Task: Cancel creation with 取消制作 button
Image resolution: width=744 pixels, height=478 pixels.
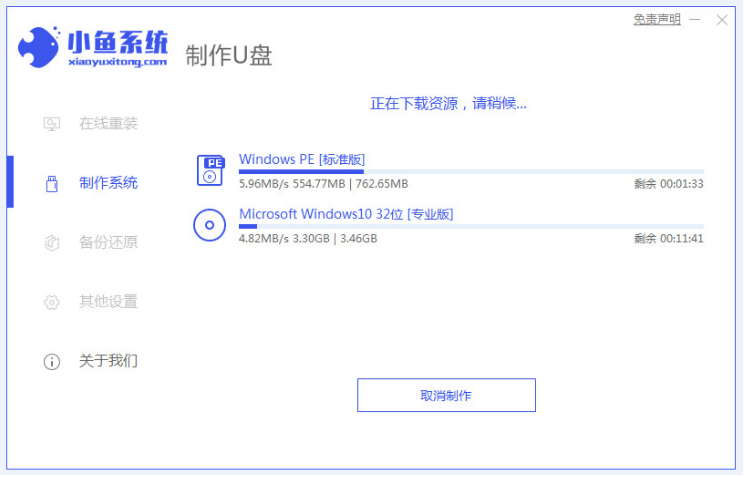Action: click(x=446, y=395)
